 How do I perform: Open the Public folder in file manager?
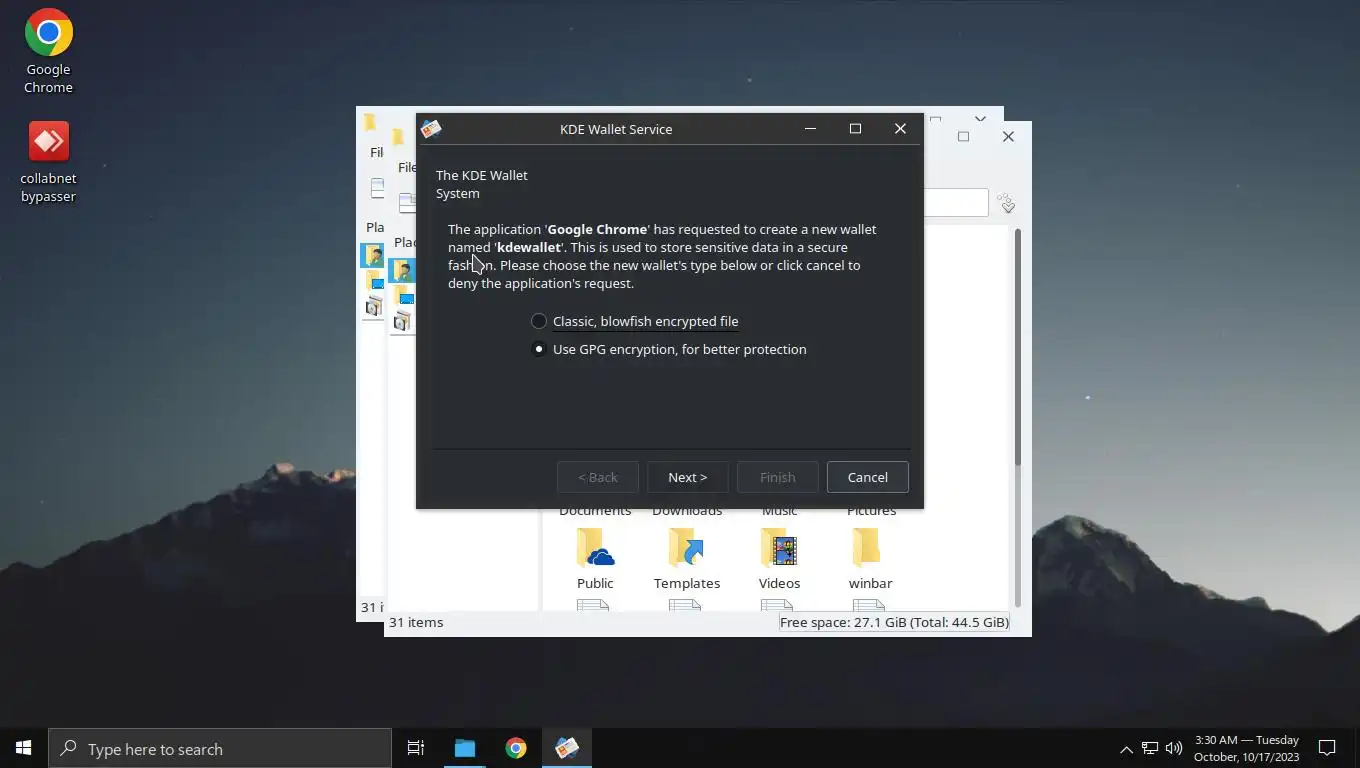[595, 560]
